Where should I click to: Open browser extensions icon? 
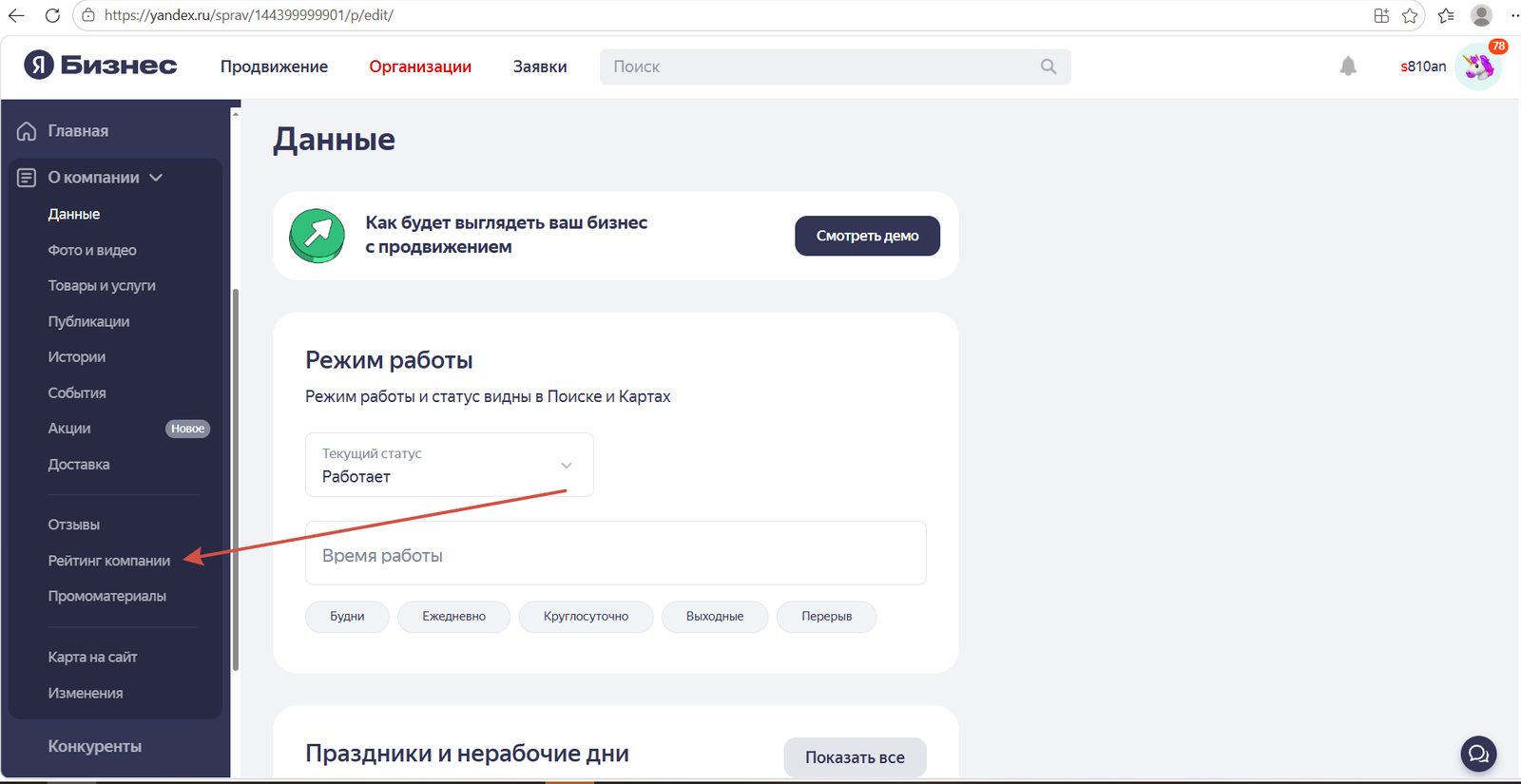[1381, 15]
